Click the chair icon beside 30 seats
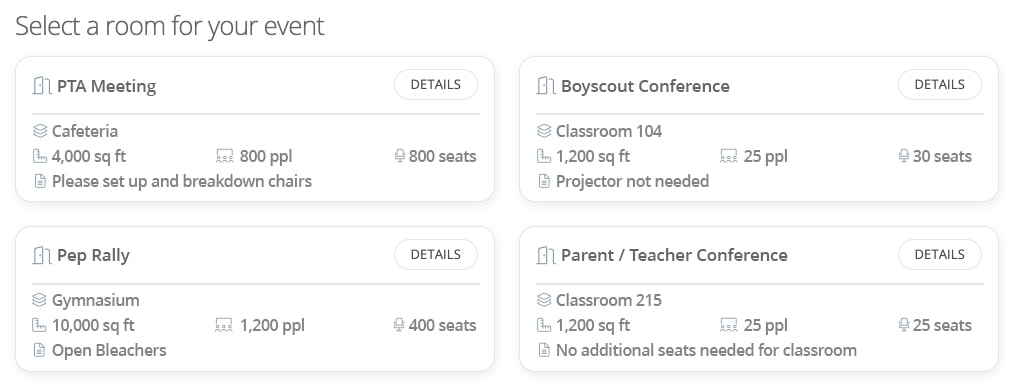The height and width of the screenshot is (385, 1017). (x=903, y=156)
